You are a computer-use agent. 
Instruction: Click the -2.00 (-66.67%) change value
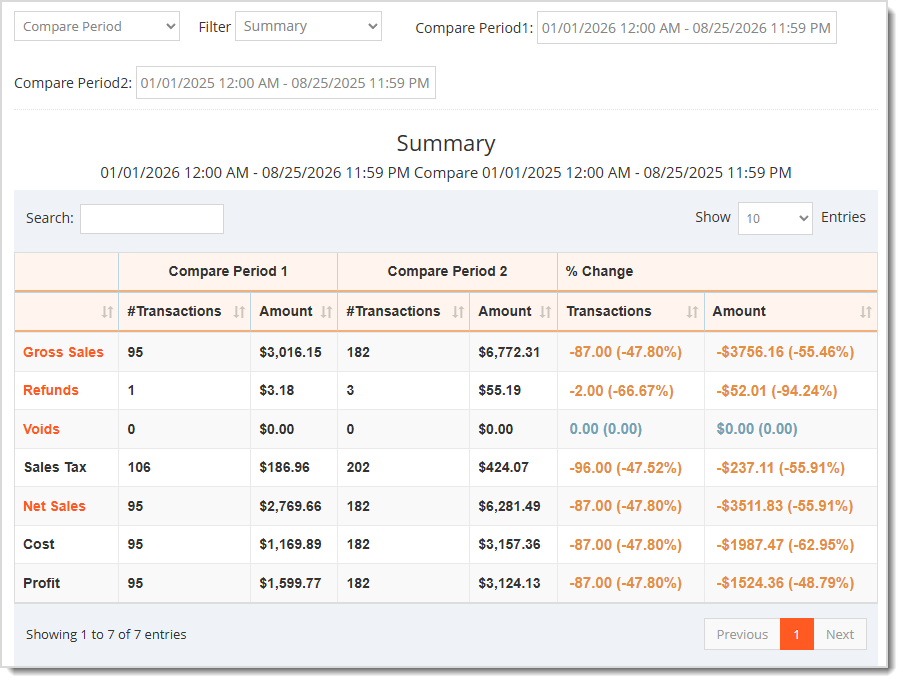tap(621, 390)
